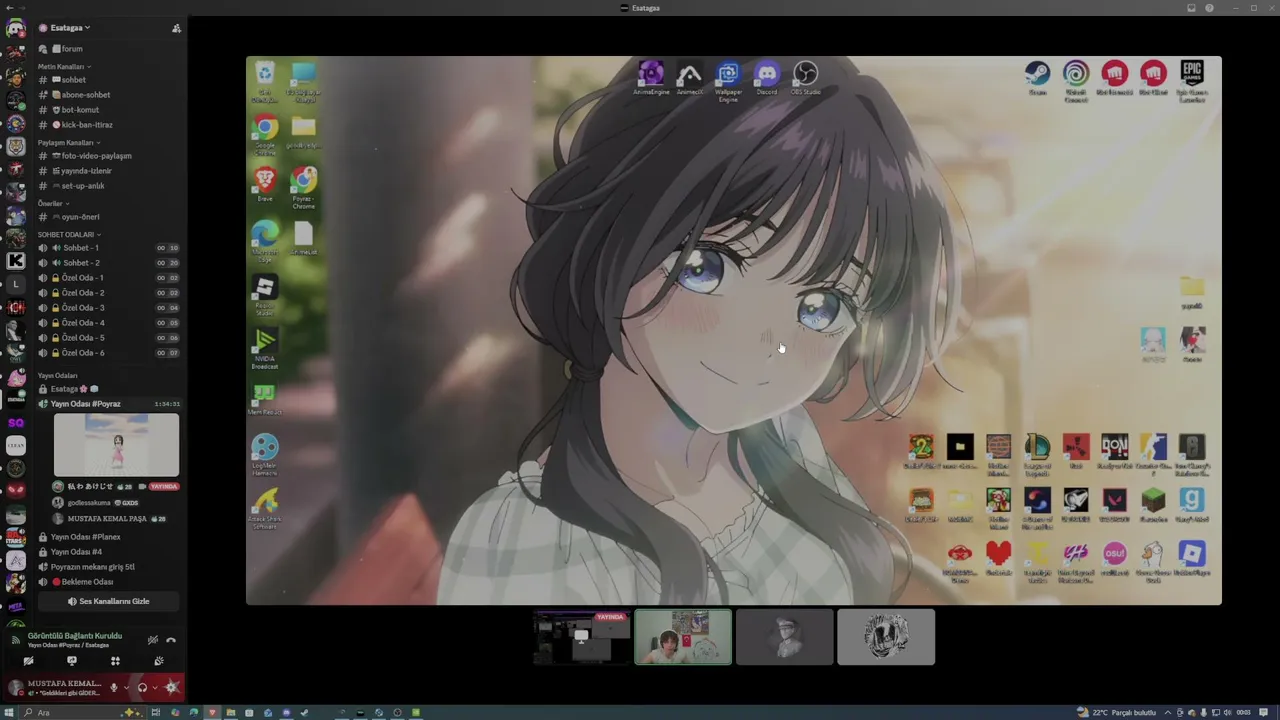This screenshot has height=720, width=1280.
Task: Open the weather widget showing 22°C Parçalı bulutlu
Action: coord(1116,712)
